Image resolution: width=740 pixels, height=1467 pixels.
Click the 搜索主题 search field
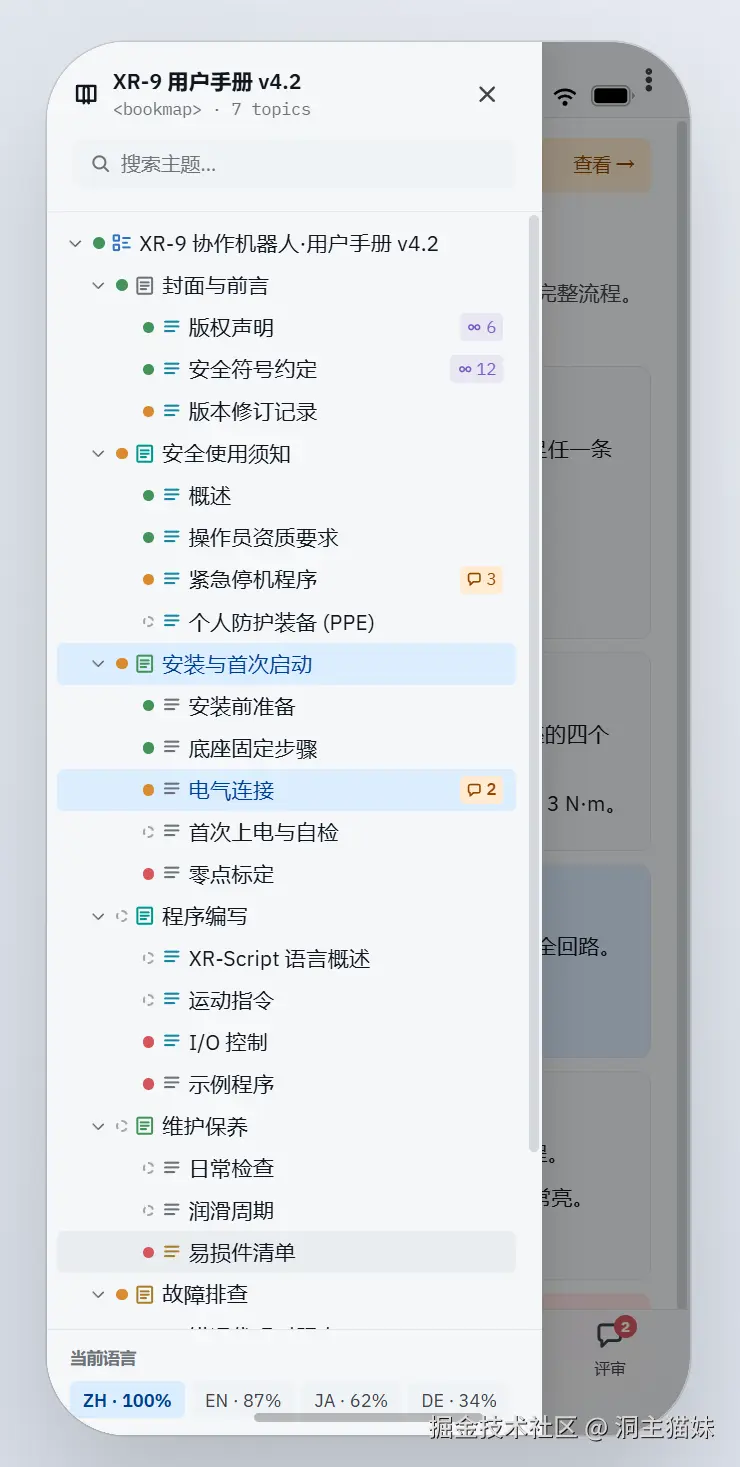point(300,164)
